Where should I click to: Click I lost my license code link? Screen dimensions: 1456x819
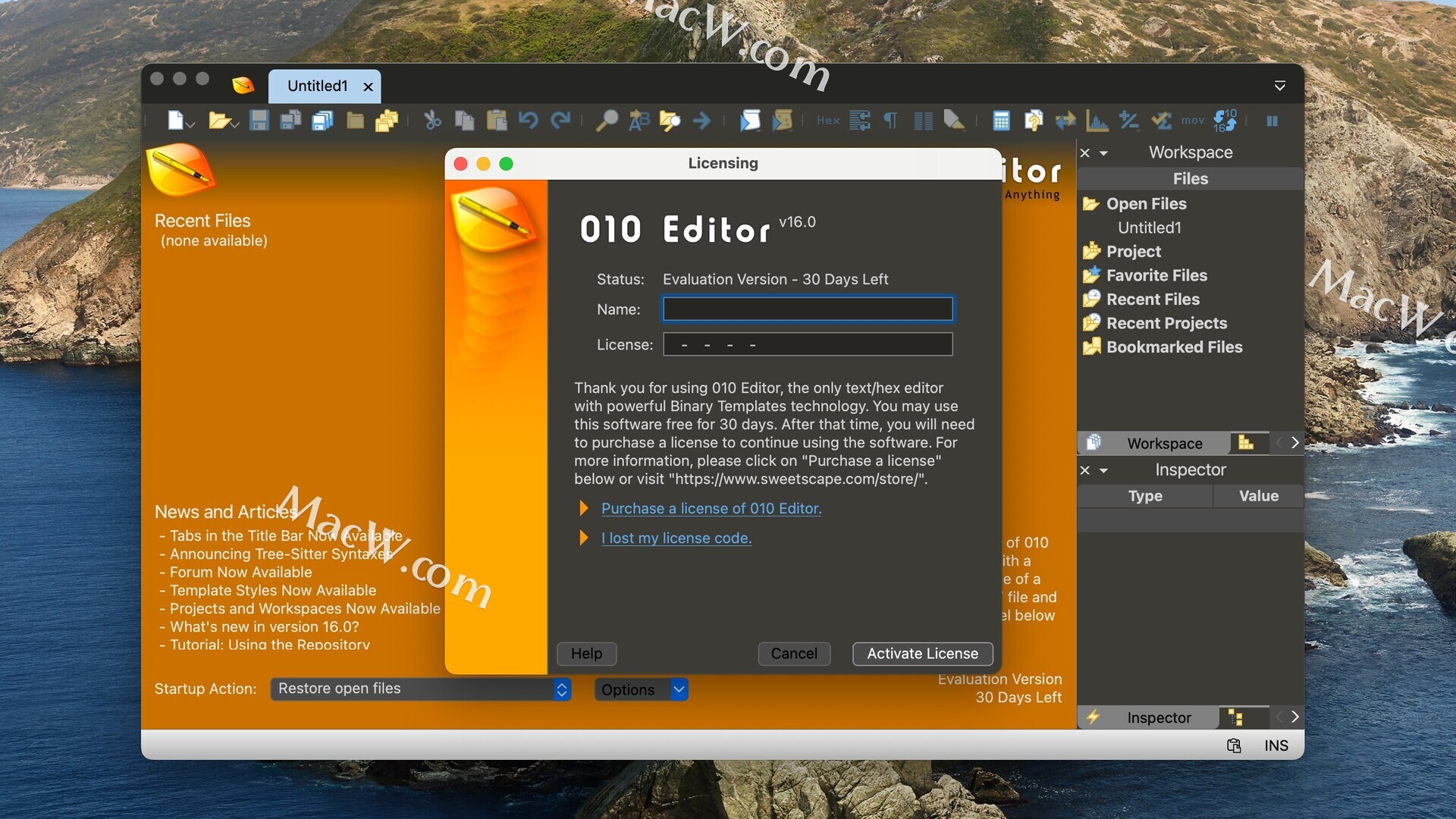[676, 538]
